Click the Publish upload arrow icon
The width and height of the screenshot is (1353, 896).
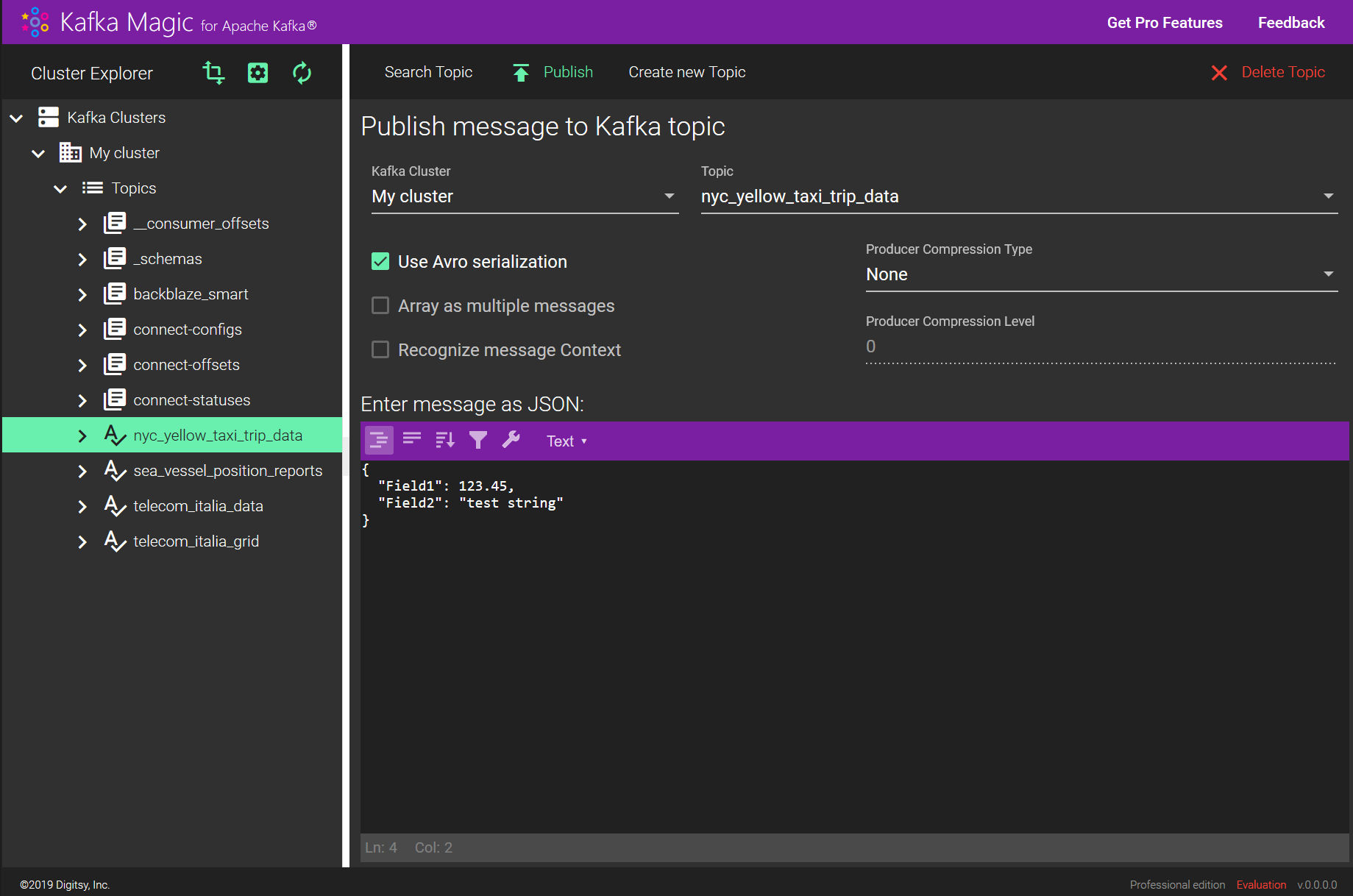521,73
